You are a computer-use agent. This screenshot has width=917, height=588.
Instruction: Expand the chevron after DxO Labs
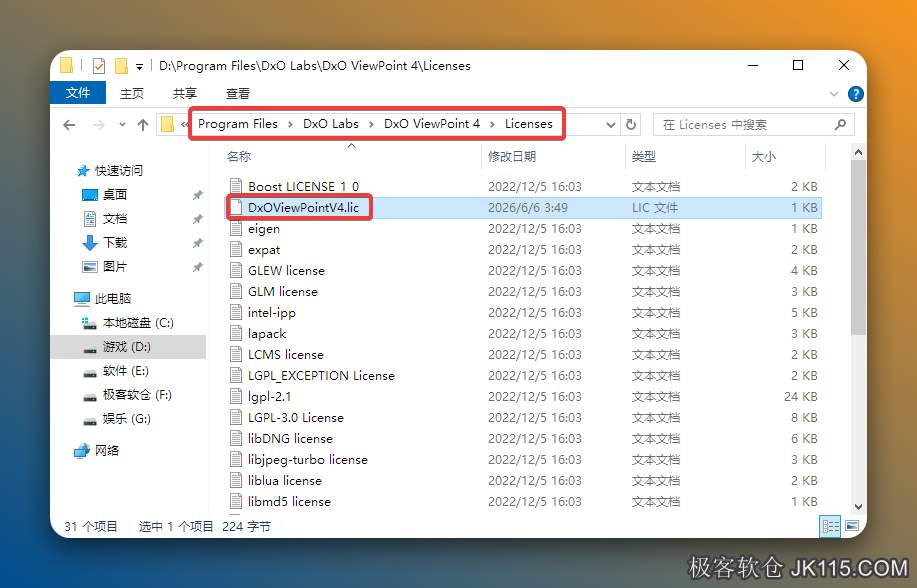[x=371, y=125]
